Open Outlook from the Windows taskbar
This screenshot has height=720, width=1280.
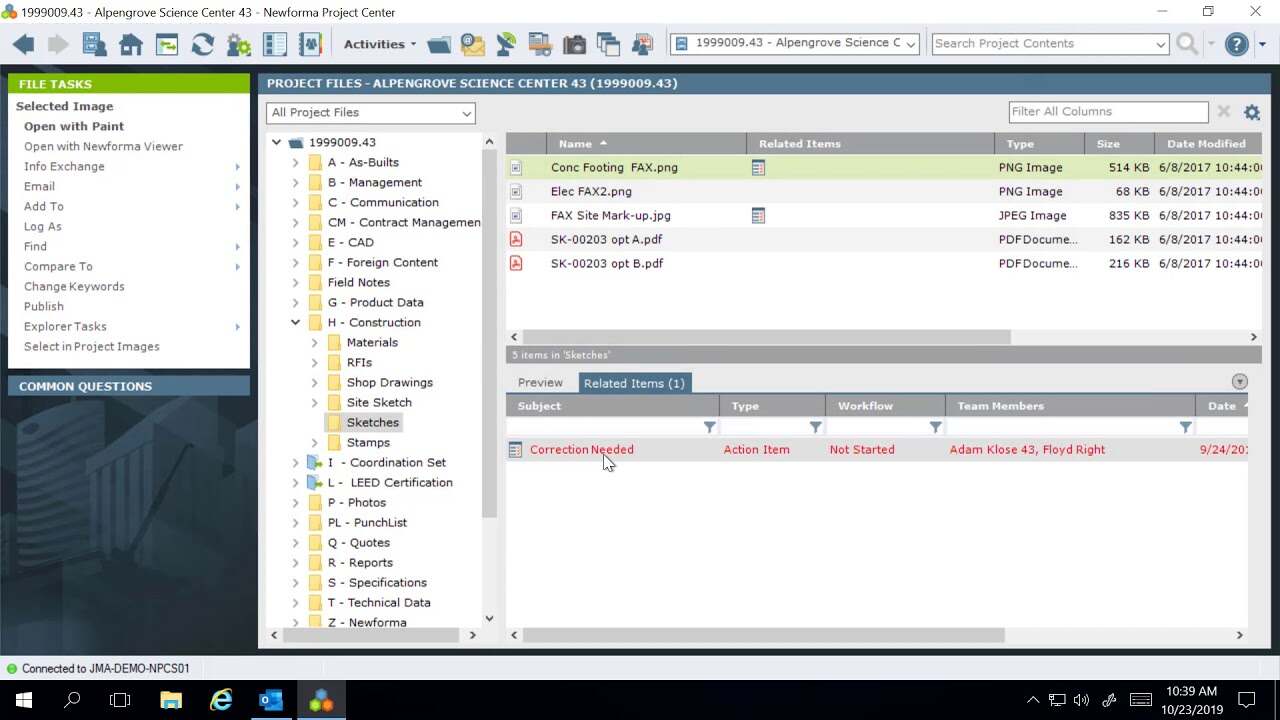pyautogui.click(x=271, y=700)
